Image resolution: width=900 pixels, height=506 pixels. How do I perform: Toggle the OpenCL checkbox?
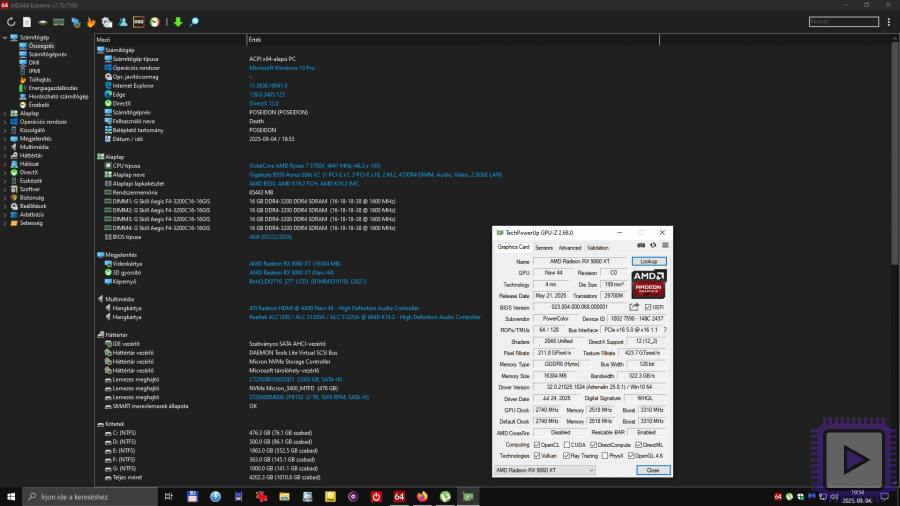(537, 445)
